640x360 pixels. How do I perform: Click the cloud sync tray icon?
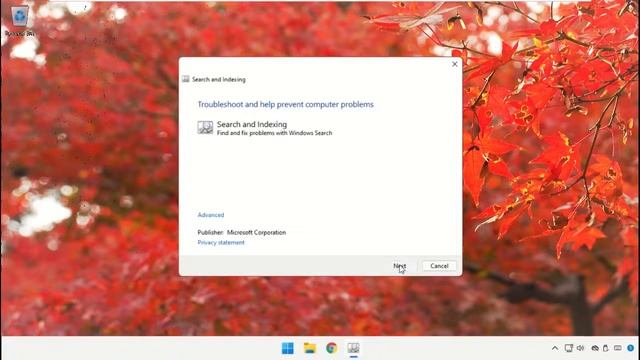point(595,348)
